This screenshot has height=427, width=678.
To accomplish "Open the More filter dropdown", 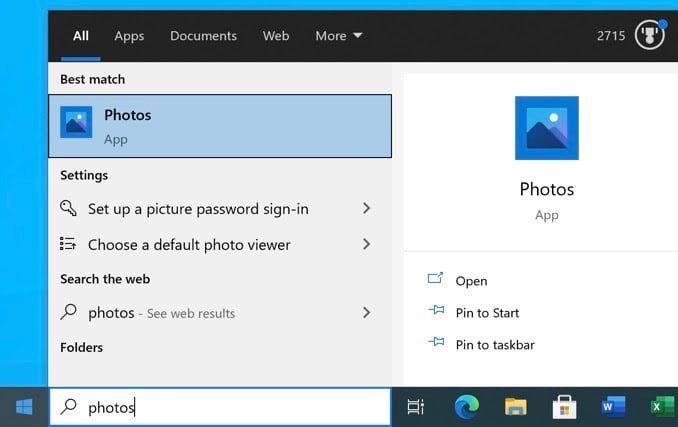I will [x=338, y=36].
